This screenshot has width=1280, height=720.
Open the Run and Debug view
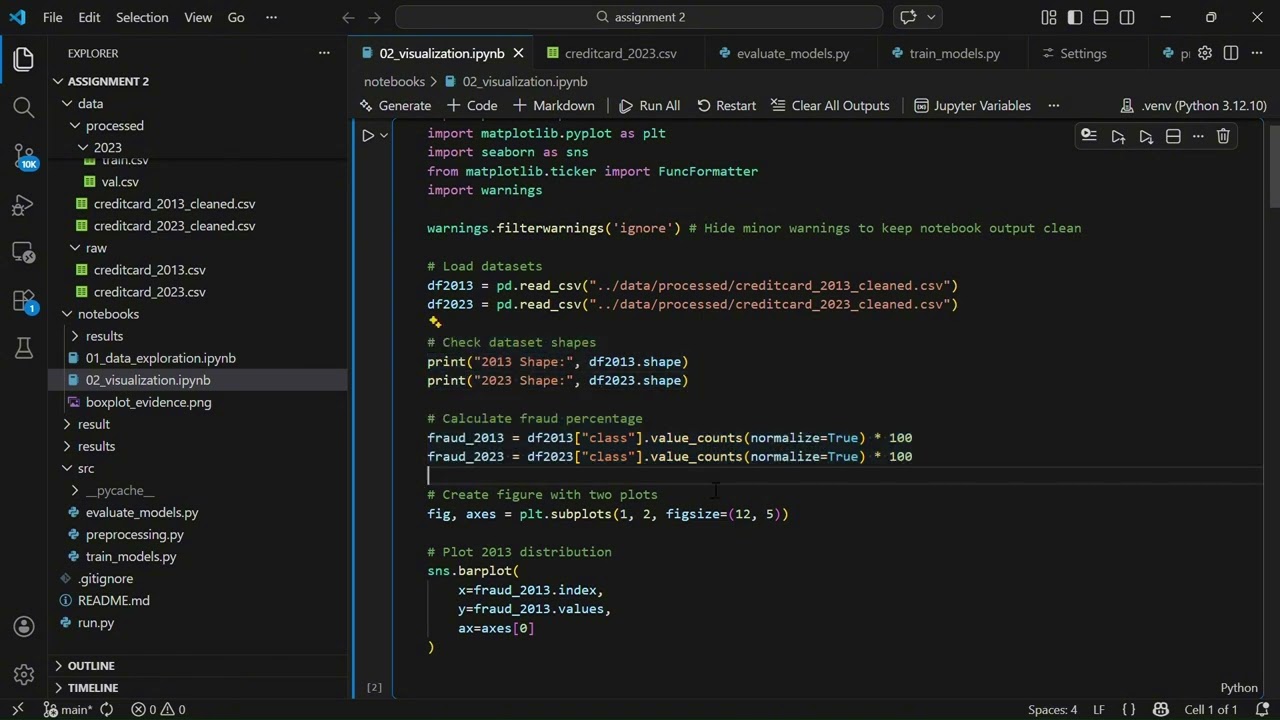point(24,204)
